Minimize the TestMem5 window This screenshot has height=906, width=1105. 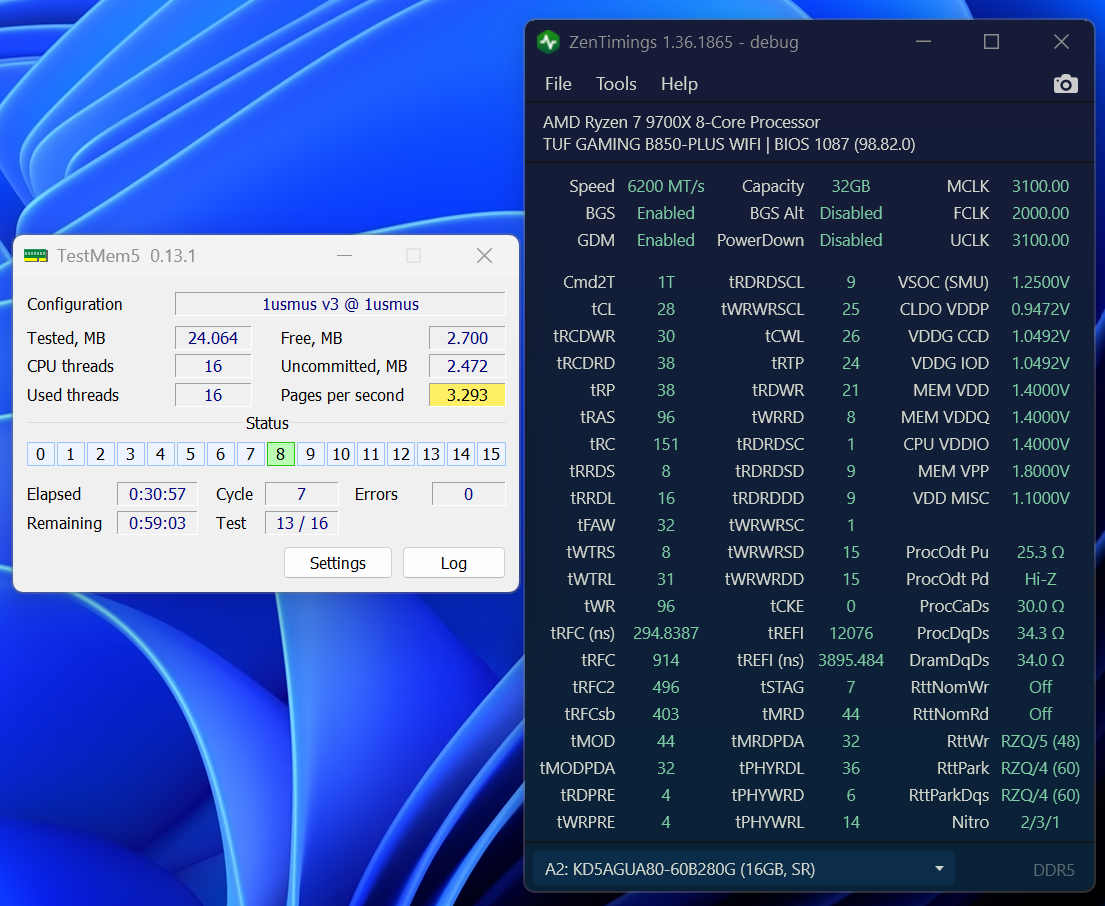(345, 256)
